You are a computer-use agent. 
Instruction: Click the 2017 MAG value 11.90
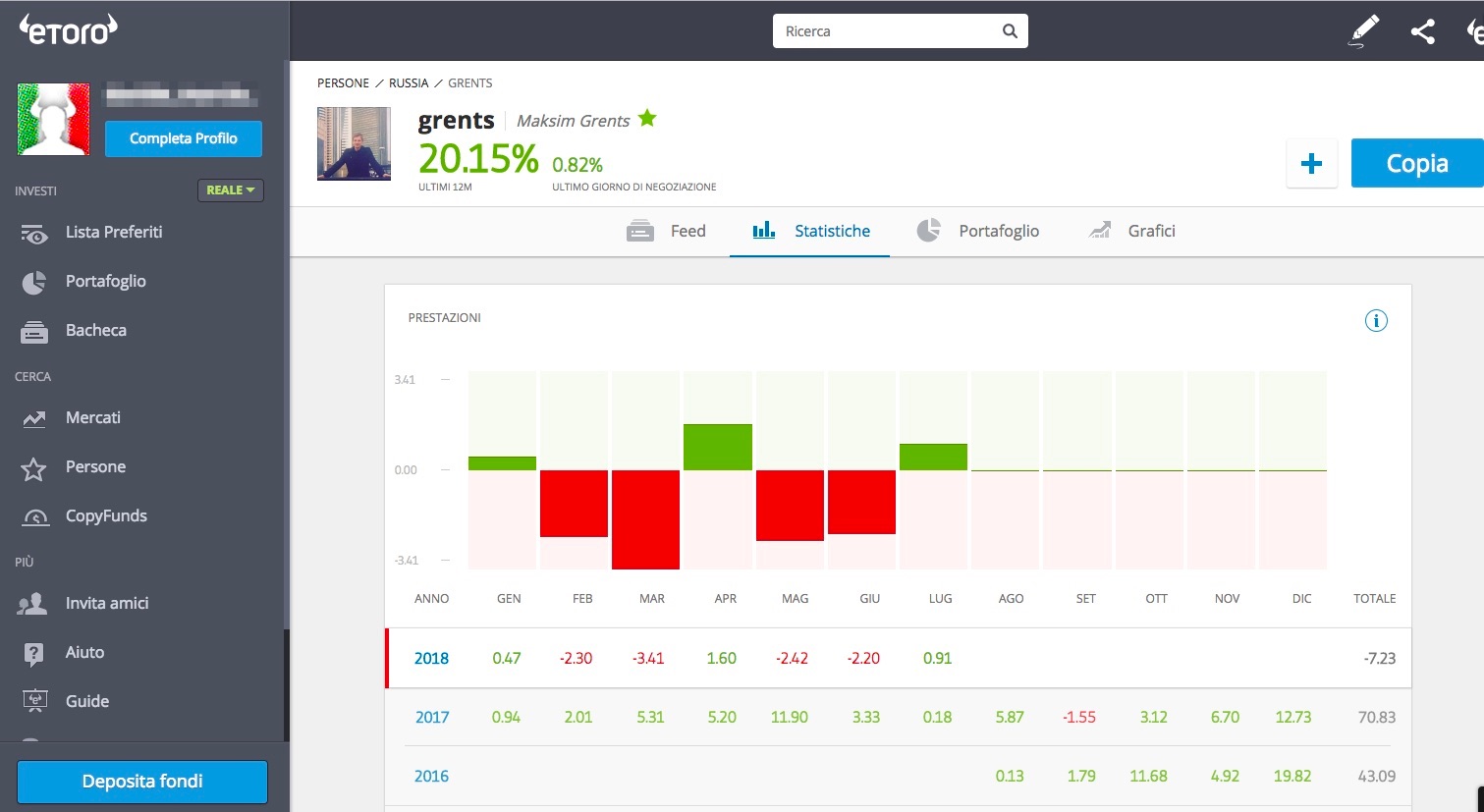(x=790, y=718)
